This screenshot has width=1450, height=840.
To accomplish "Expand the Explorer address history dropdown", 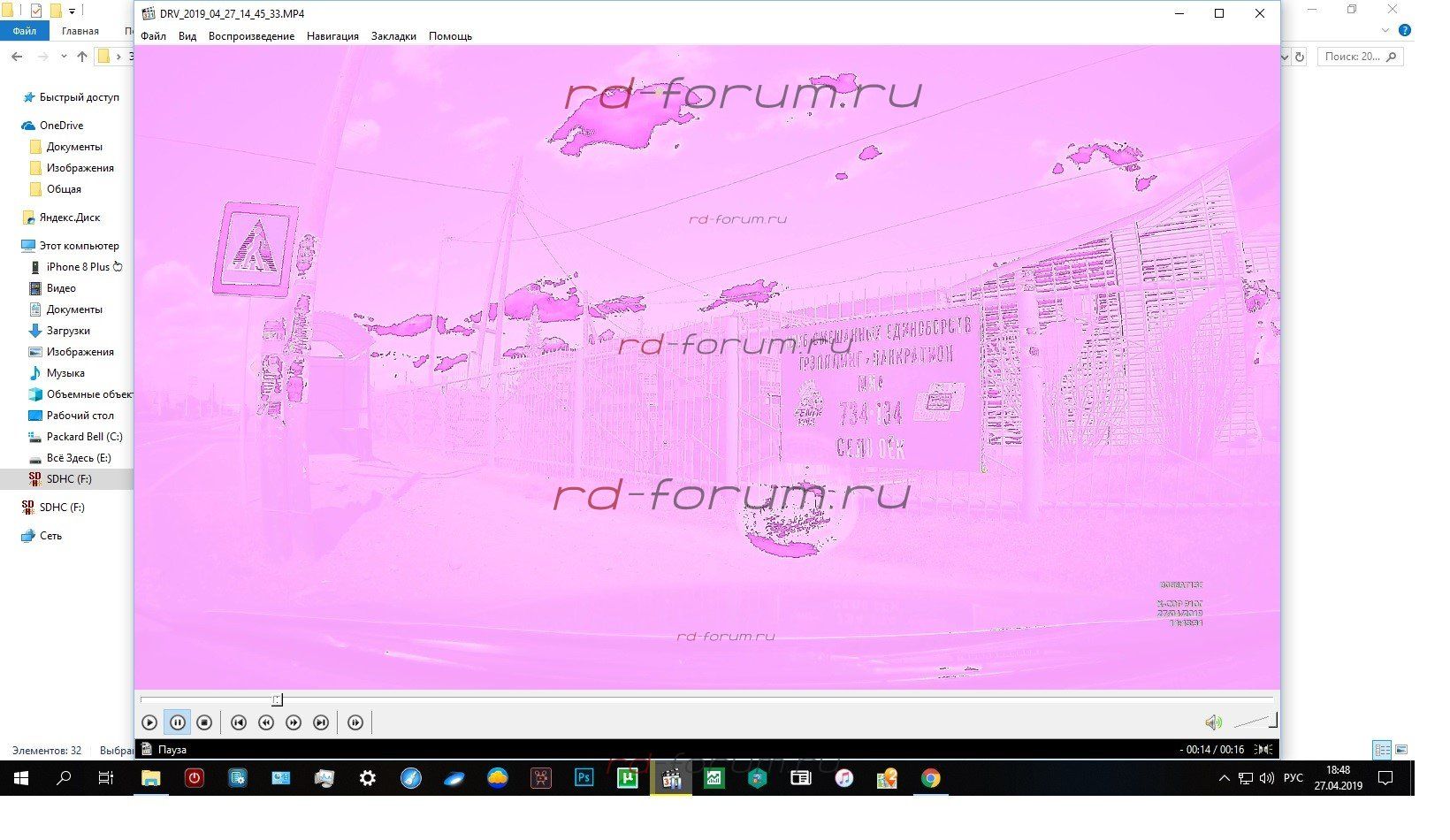I will pyautogui.click(x=1286, y=57).
